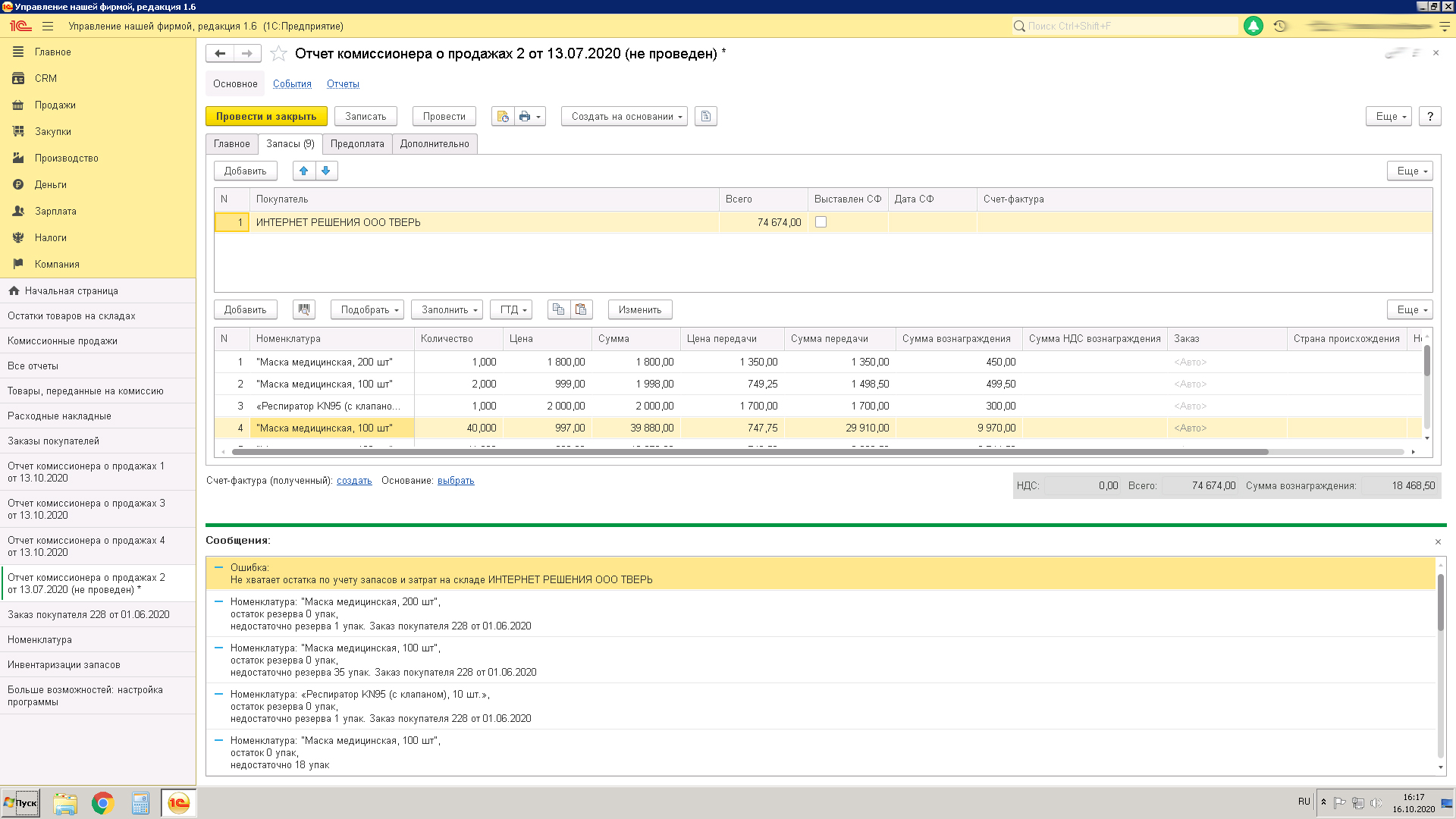
Task: Open the Подобрать dropdown
Action: pyautogui.click(x=367, y=309)
